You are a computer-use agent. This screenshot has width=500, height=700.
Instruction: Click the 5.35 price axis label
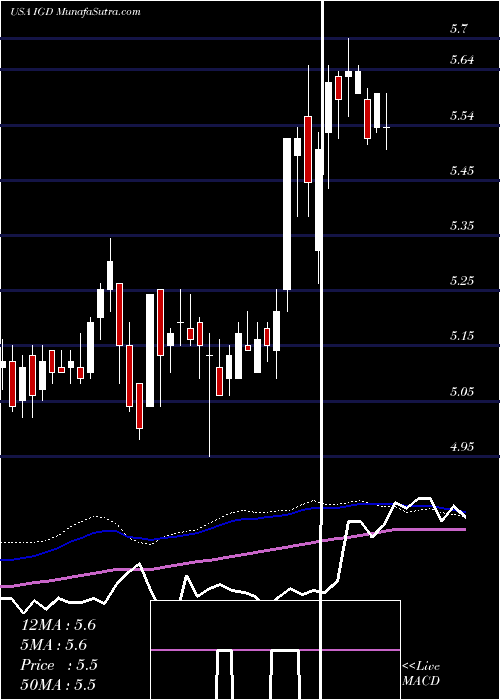(461, 225)
